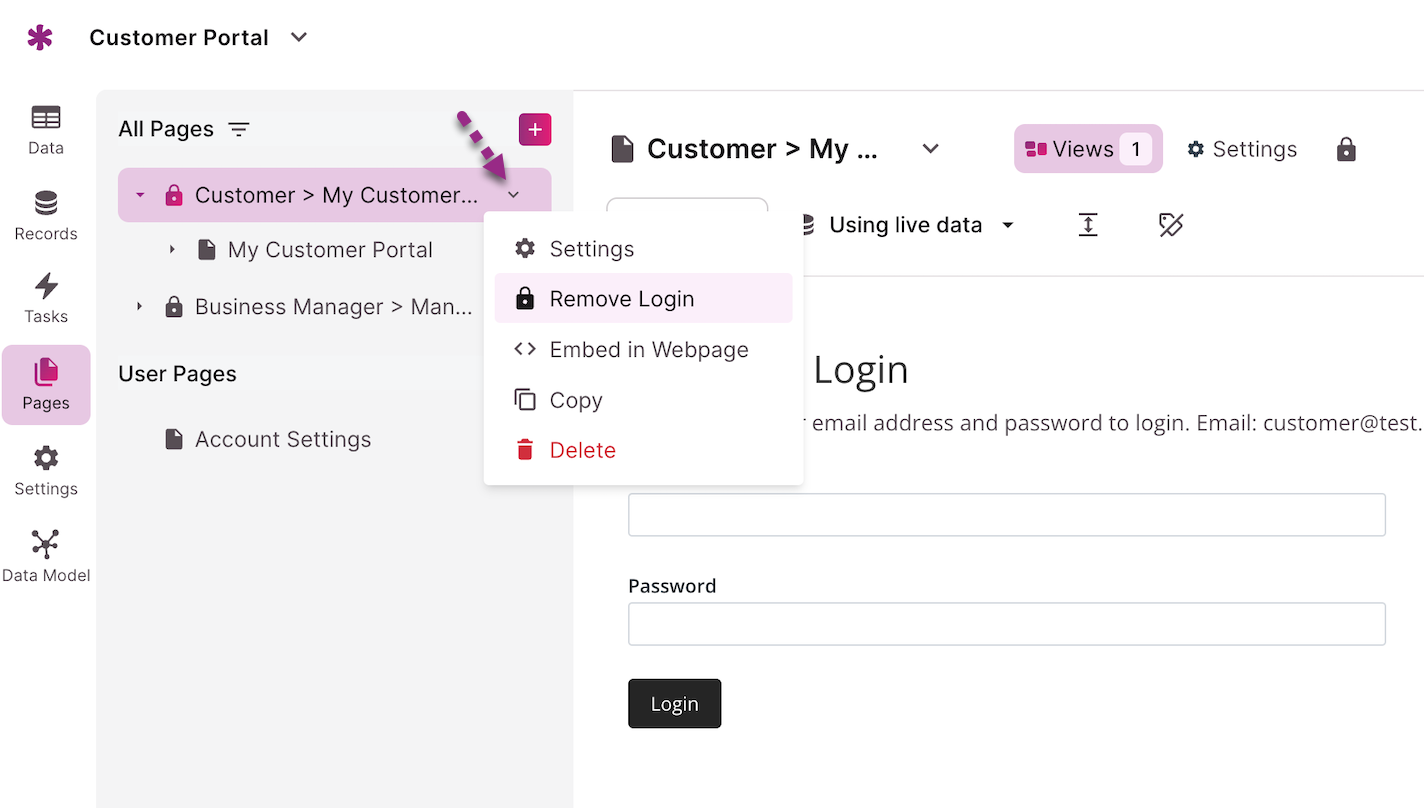Open the Data section in sidebar

coord(46,130)
